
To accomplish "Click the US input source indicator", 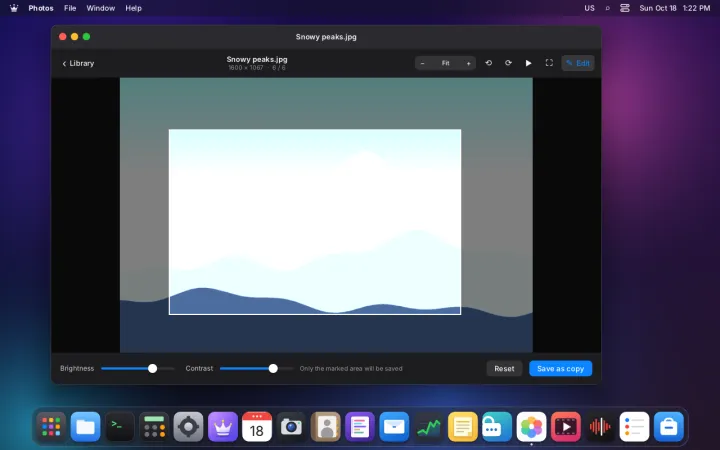I will click(x=589, y=8).
